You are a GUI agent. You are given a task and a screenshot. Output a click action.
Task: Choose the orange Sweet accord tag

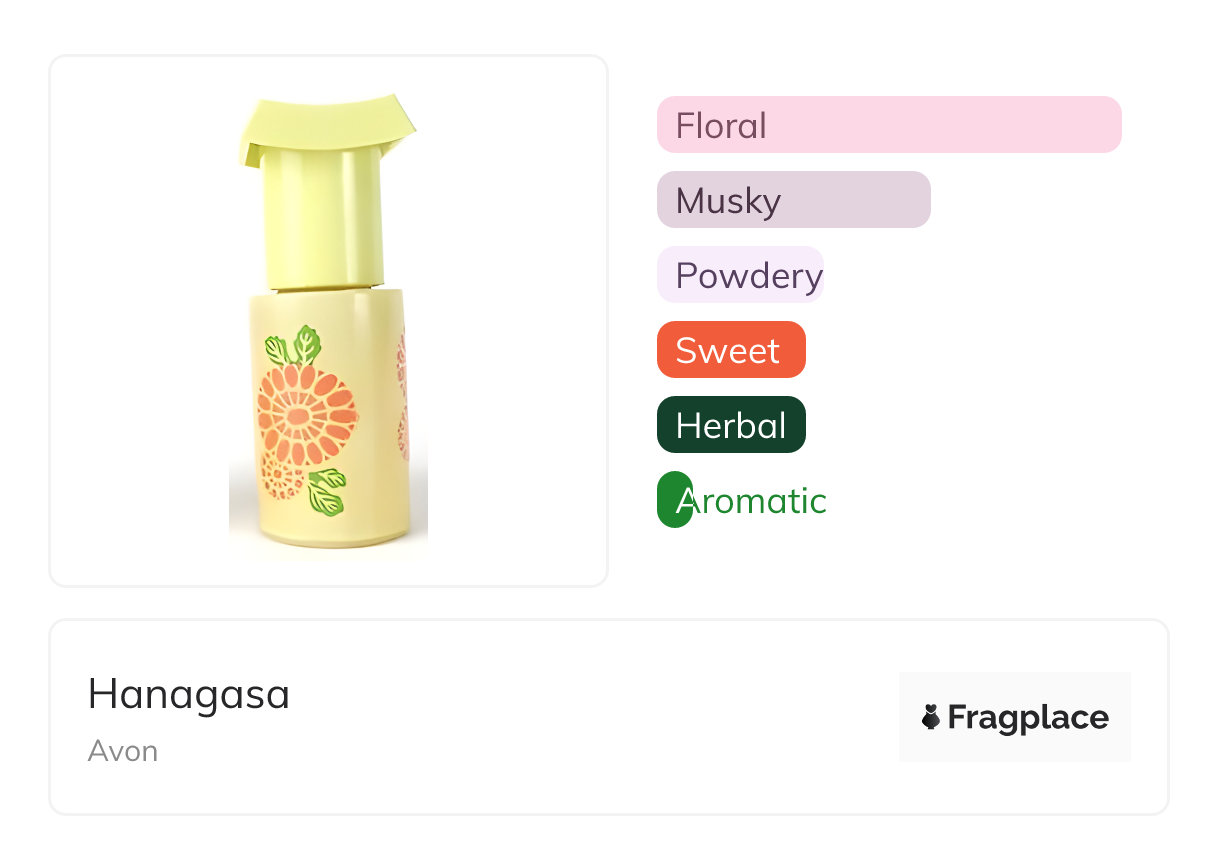pyautogui.click(x=731, y=350)
